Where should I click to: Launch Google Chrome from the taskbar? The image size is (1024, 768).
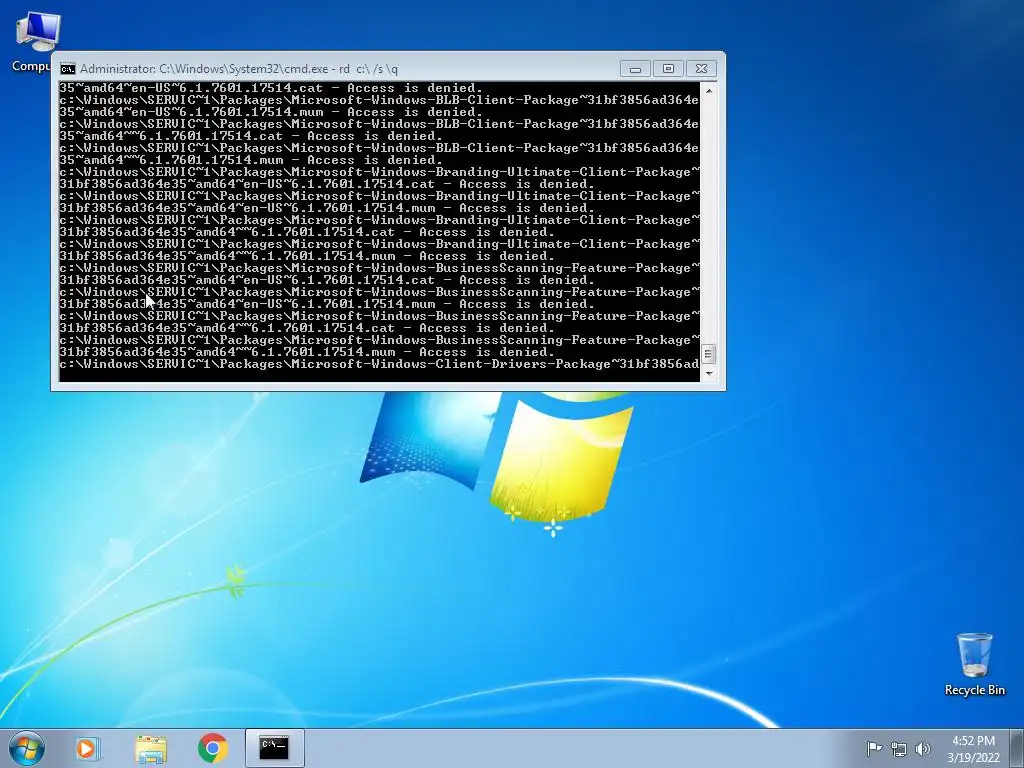(x=213, y=748)
